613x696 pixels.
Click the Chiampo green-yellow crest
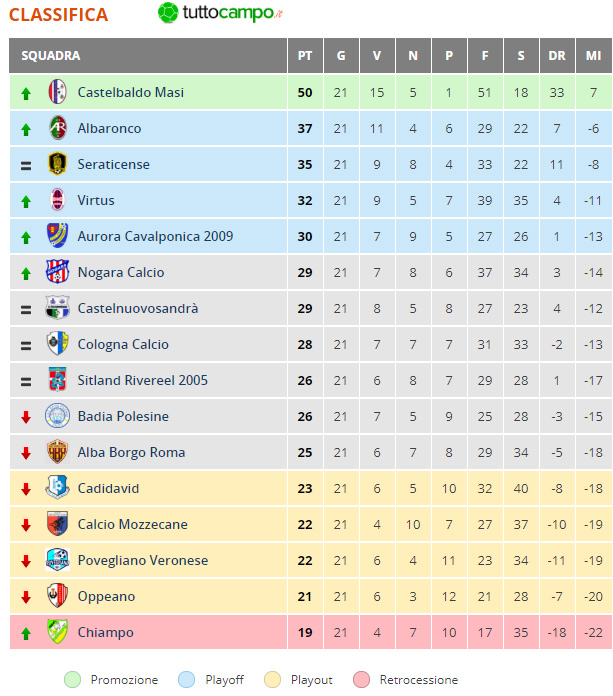click(x=57, y=631)
